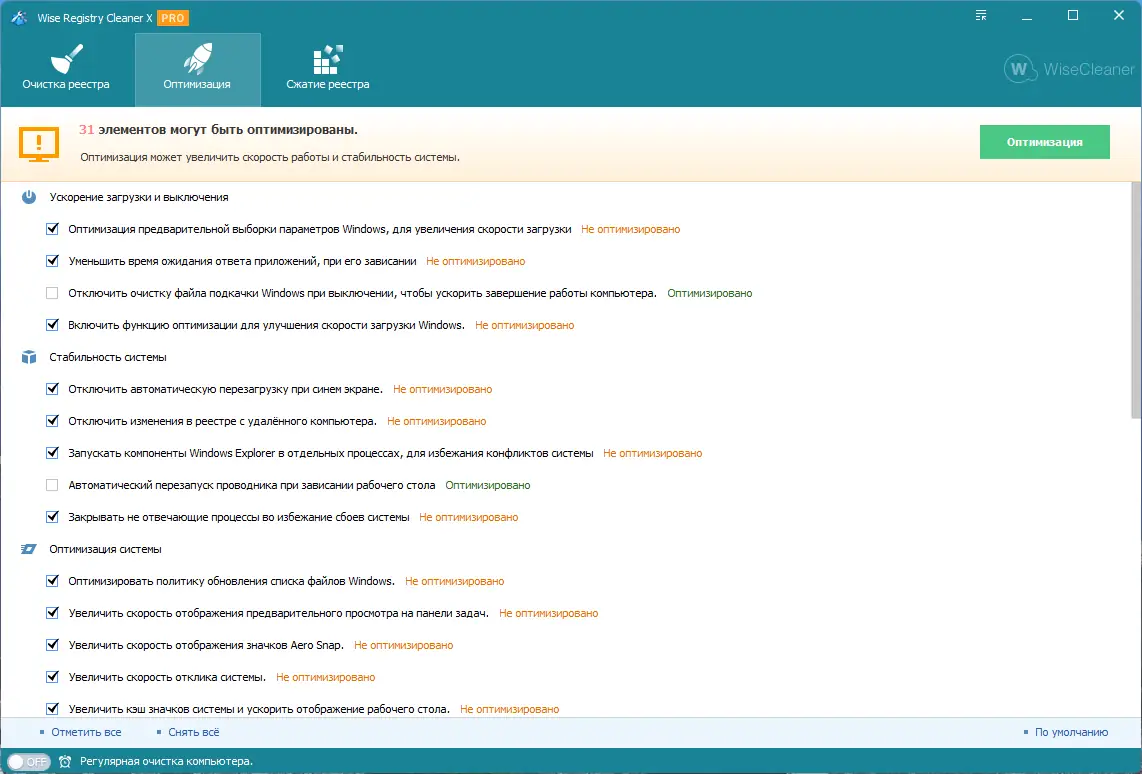This screenshot has height=774, width=1142.
Task: Uncheck Увеличить скорость отклика системы
Action: point(52,678)
